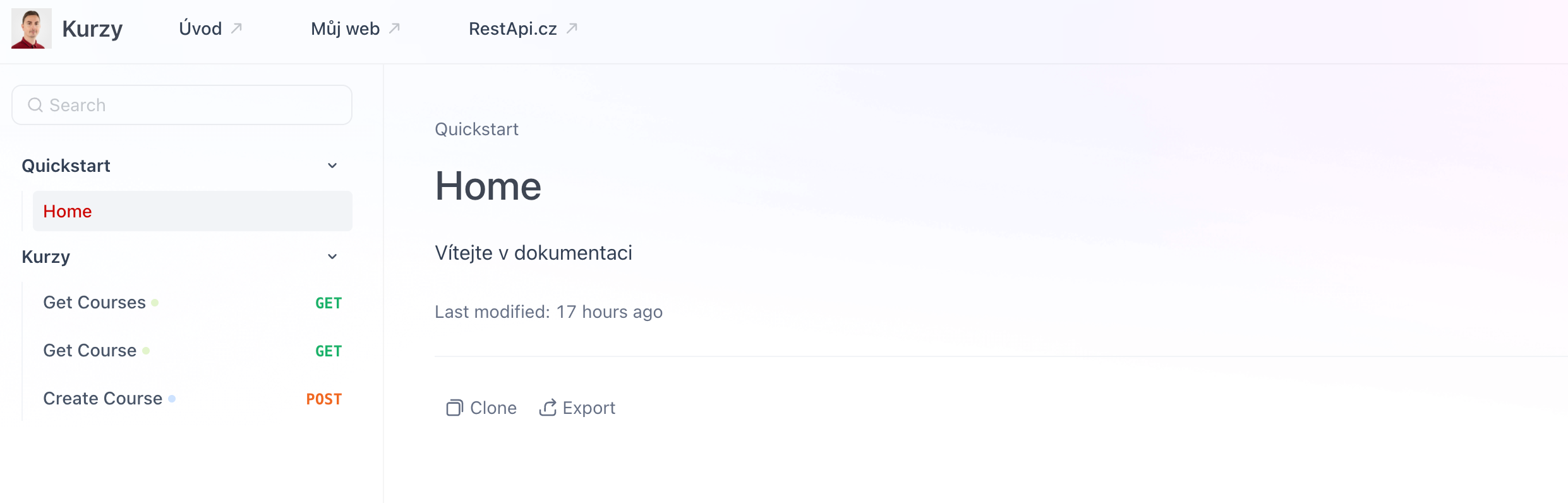Click the Export button
The image size is (1568, 503).
(577, 408)
